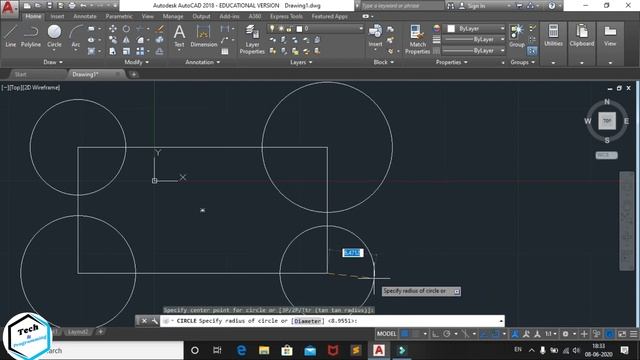
Task: Click the Erase tool icon
Action: point(160,29)
